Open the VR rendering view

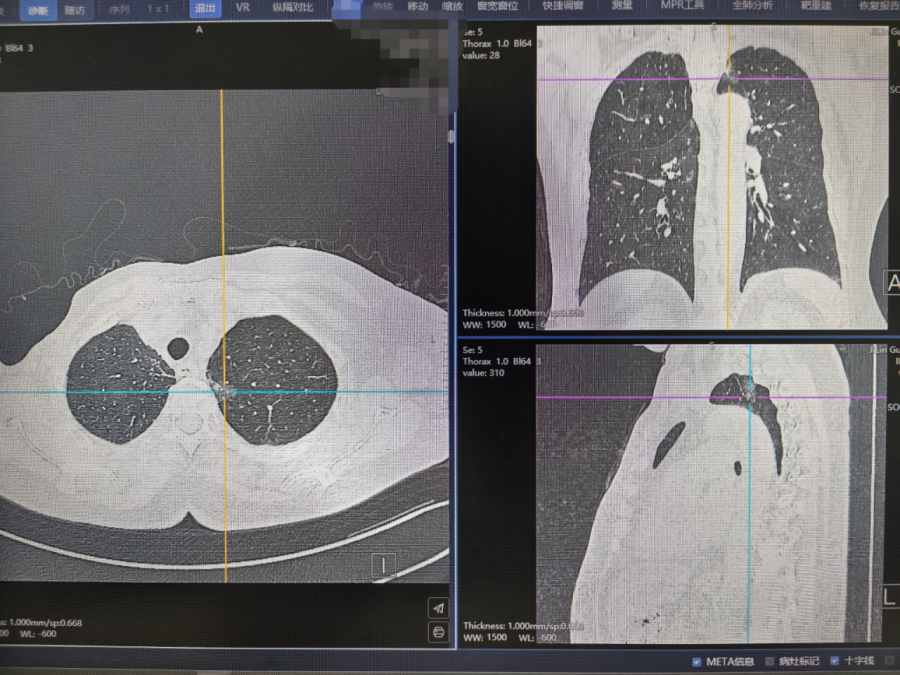tap(243, 8)
